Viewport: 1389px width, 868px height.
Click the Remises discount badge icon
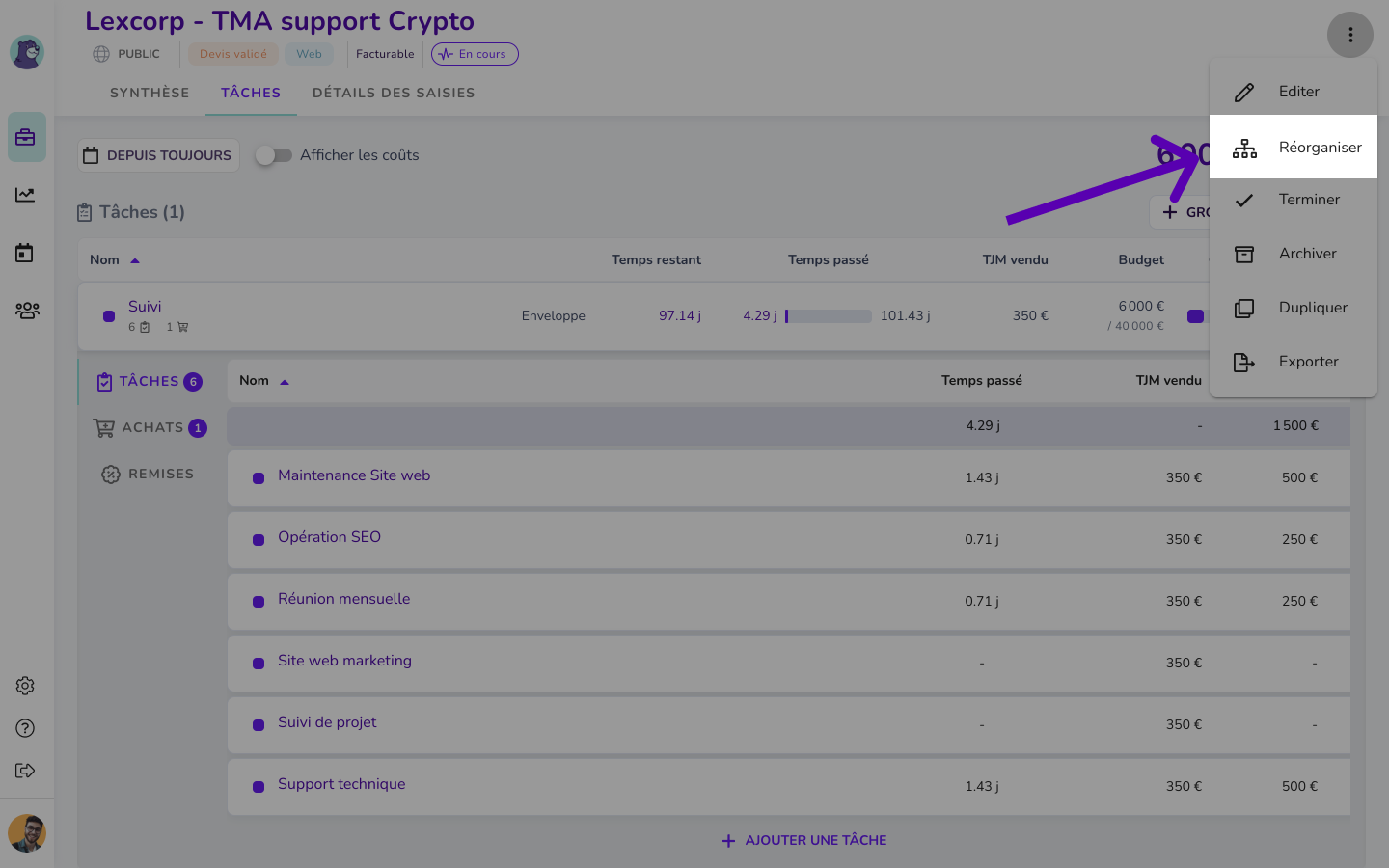[x=111, y=475]
